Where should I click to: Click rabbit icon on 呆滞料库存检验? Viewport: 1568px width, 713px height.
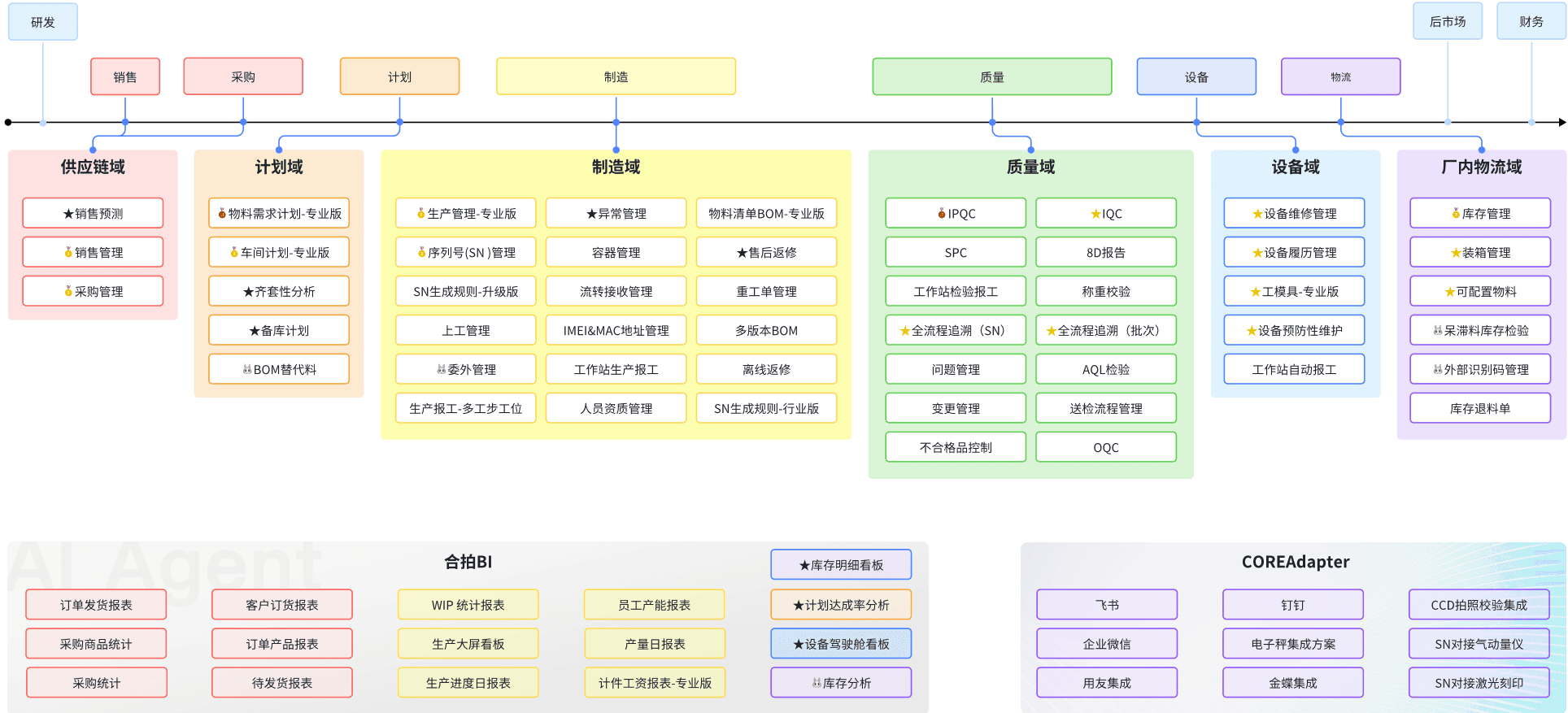[1438, 330]
